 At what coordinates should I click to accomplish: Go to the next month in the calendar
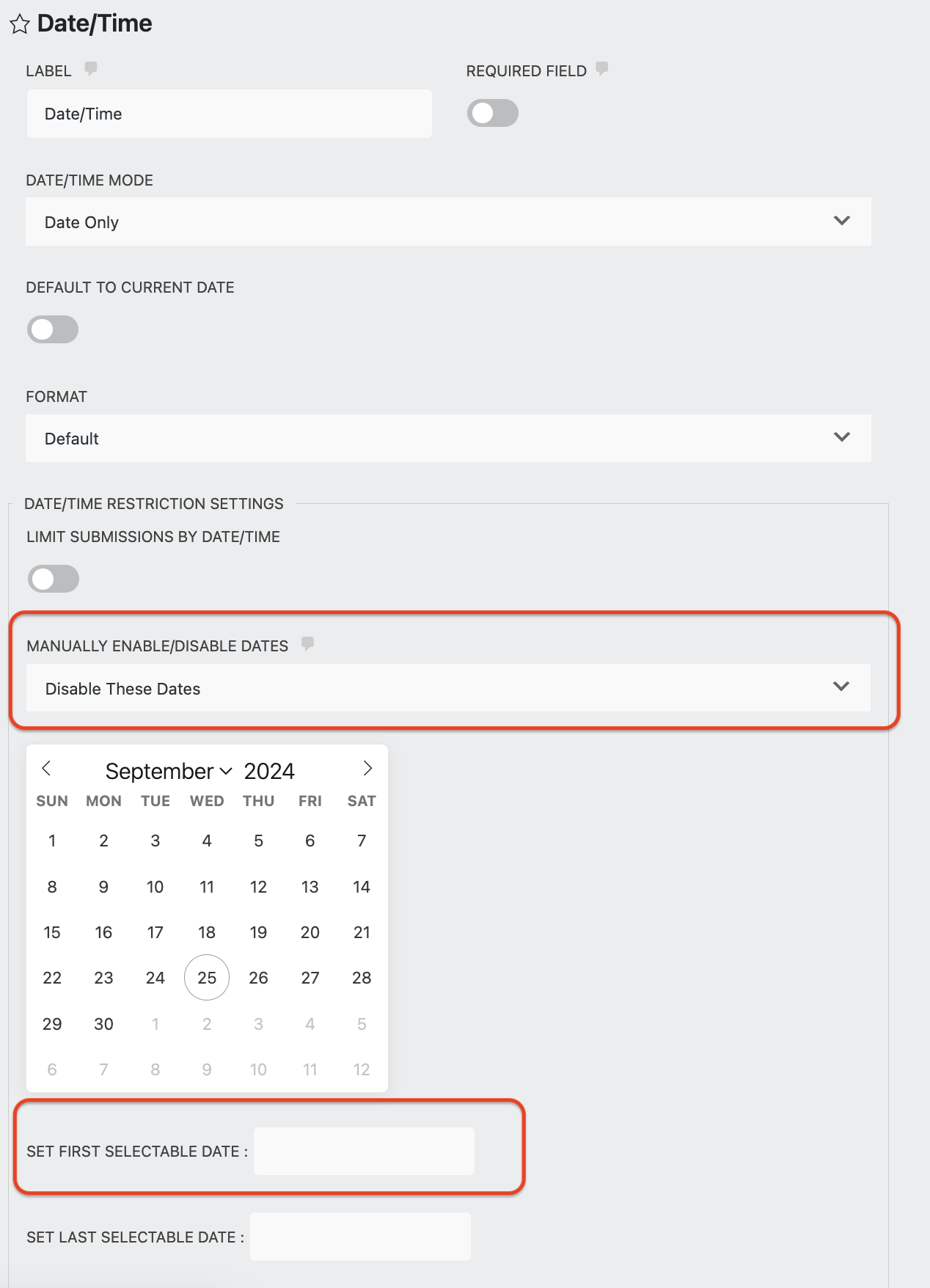coord(367,769)
